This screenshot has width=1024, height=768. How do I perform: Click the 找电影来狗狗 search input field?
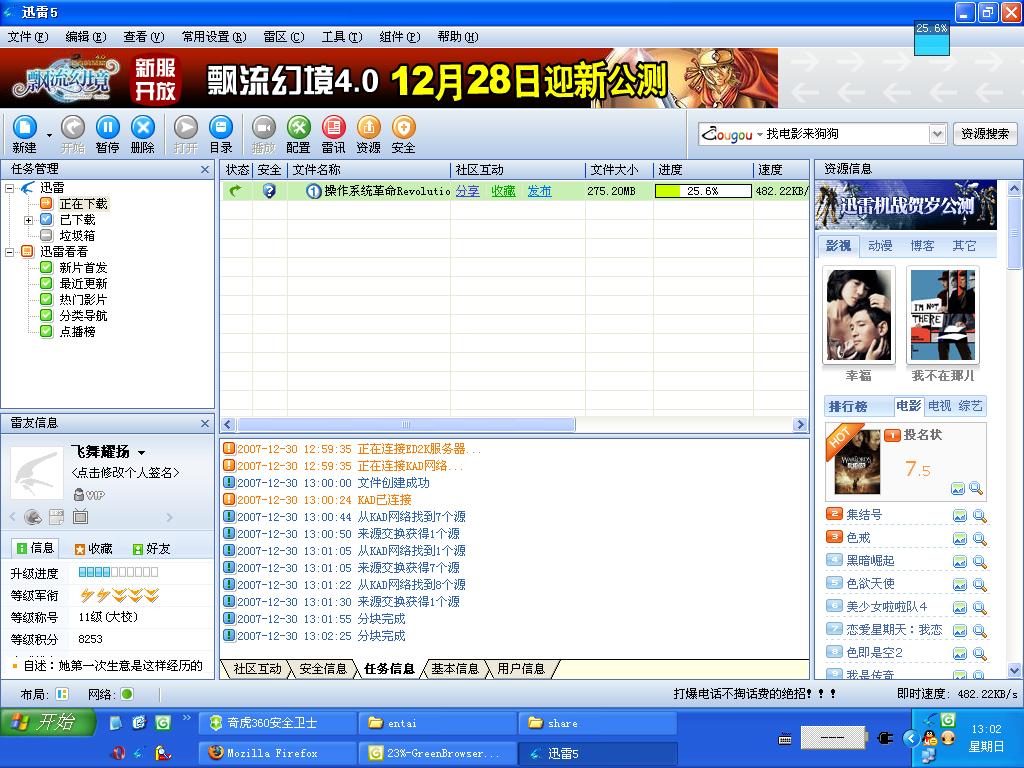[x=846, y=134]
